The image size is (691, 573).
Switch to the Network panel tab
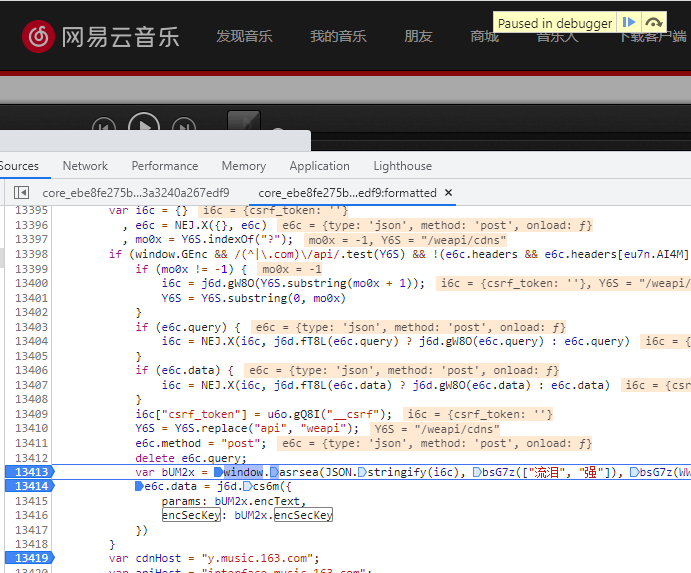(85, 166)
